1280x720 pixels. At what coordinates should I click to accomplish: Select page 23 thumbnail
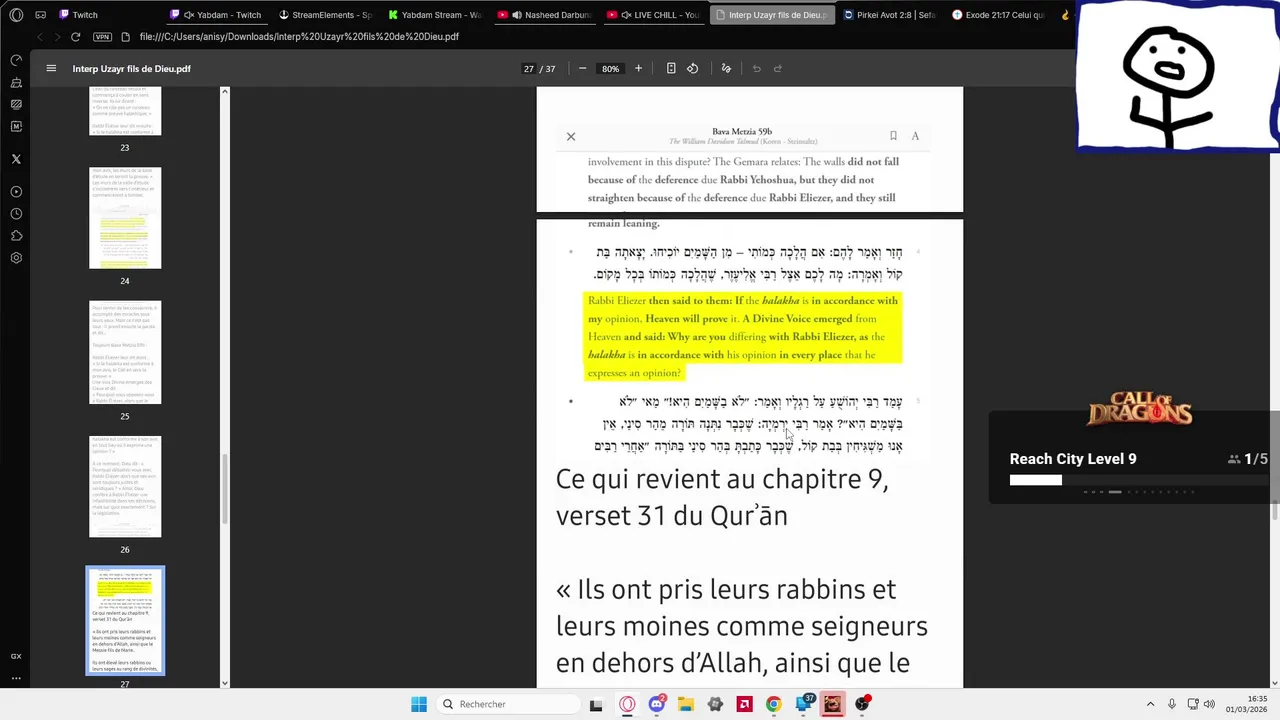pyautogui.click(x=125, y=111)
